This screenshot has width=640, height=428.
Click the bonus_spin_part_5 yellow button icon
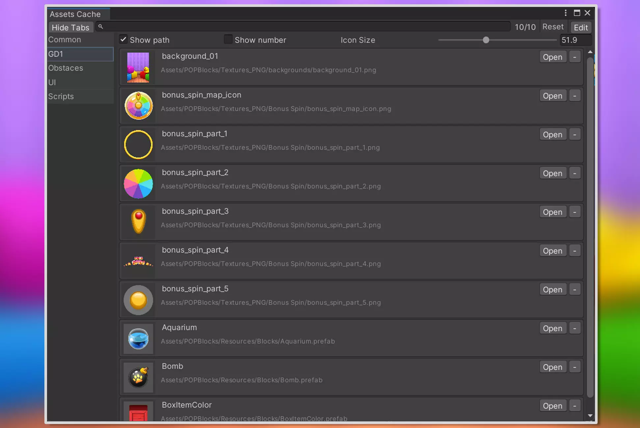(138, 300)
